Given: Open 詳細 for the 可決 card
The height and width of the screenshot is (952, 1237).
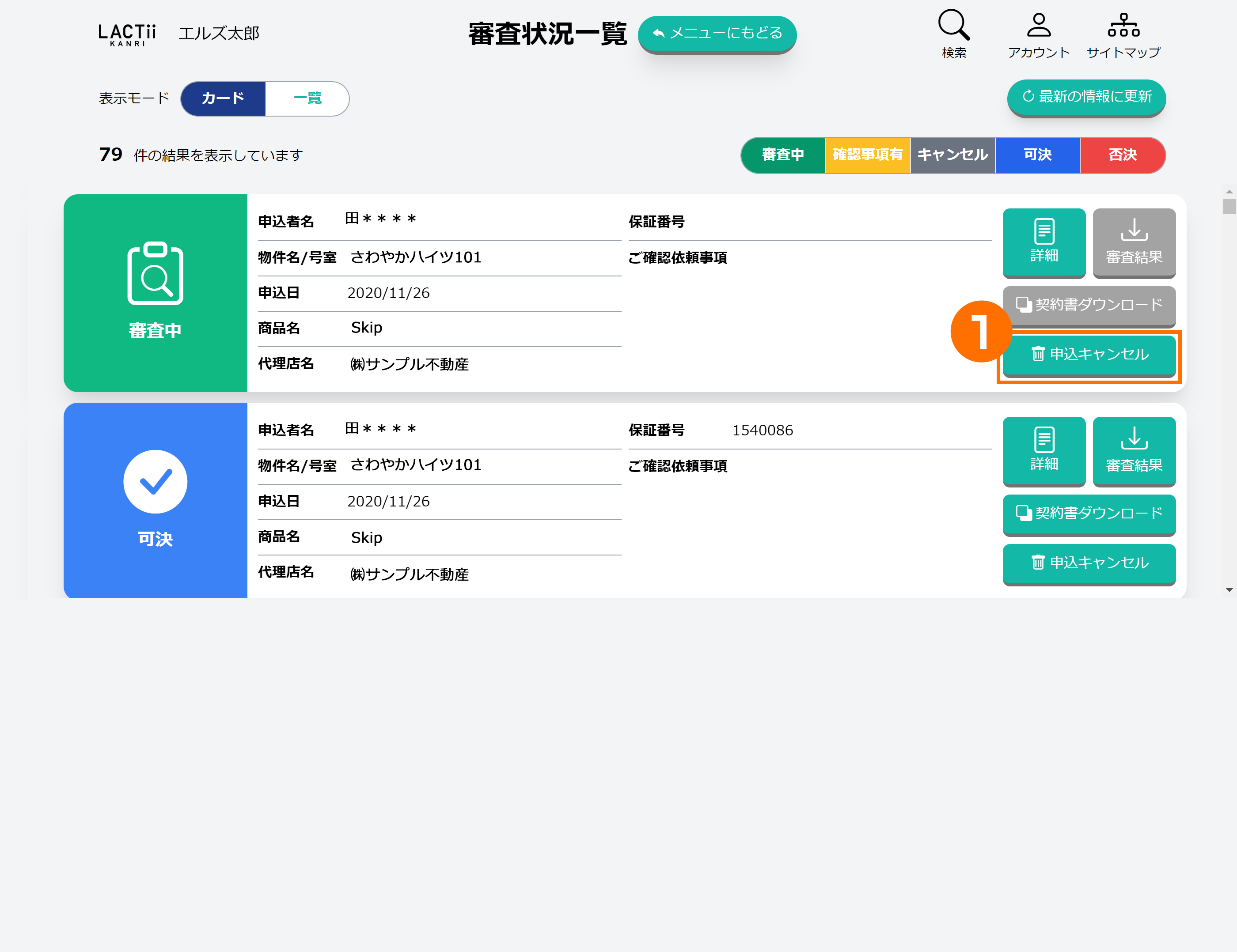Looking at the screenshot, I should tap(1043, 450).
